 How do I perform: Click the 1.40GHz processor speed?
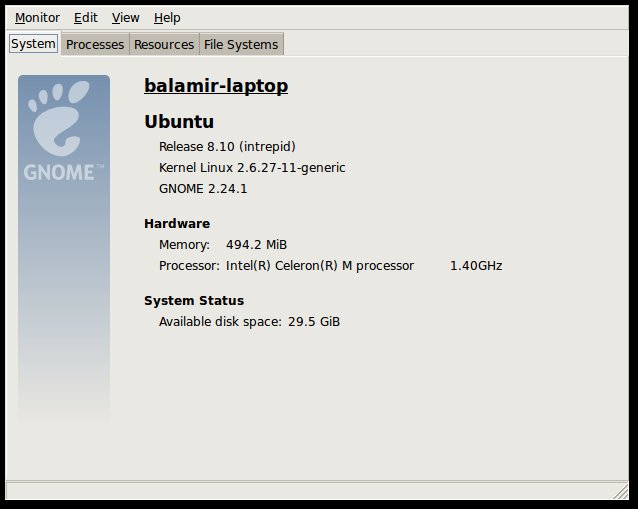476,266
